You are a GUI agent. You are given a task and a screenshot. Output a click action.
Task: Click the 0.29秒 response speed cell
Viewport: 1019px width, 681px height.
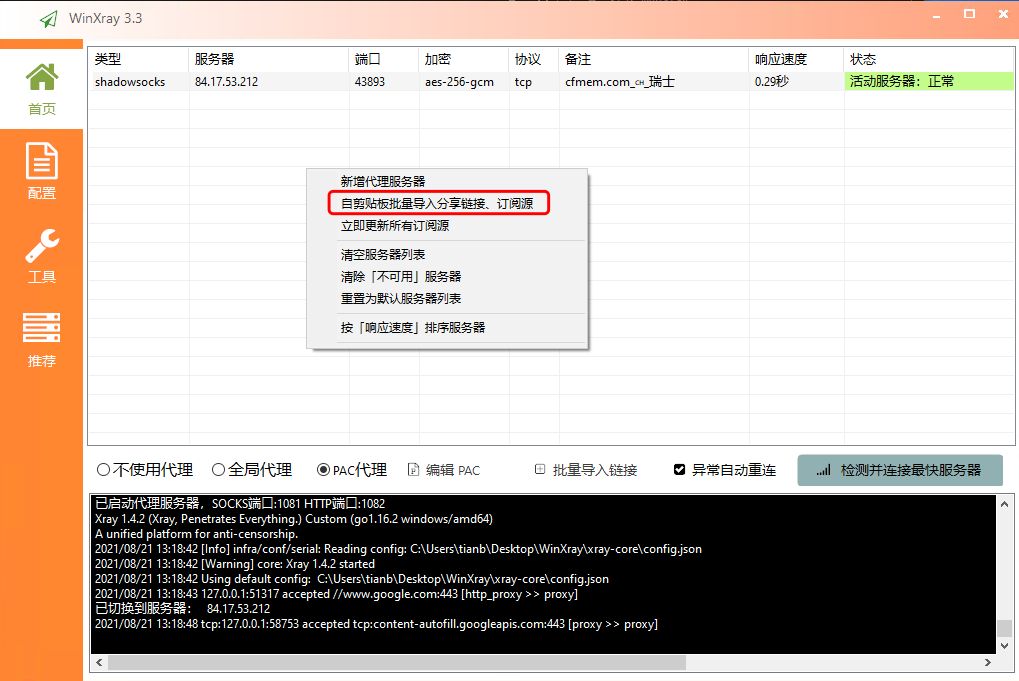772,82
